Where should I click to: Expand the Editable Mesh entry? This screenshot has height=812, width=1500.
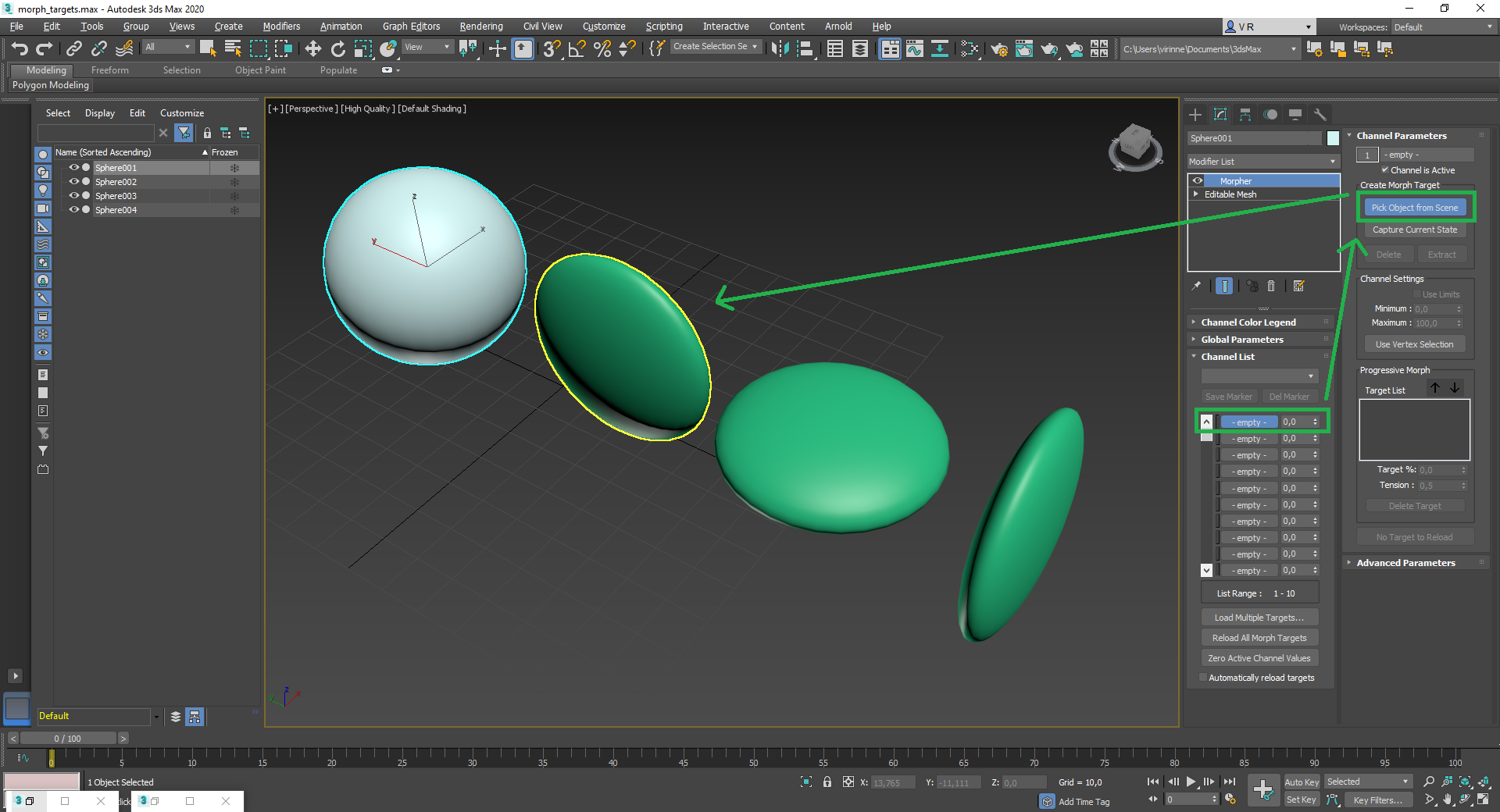1196,194
